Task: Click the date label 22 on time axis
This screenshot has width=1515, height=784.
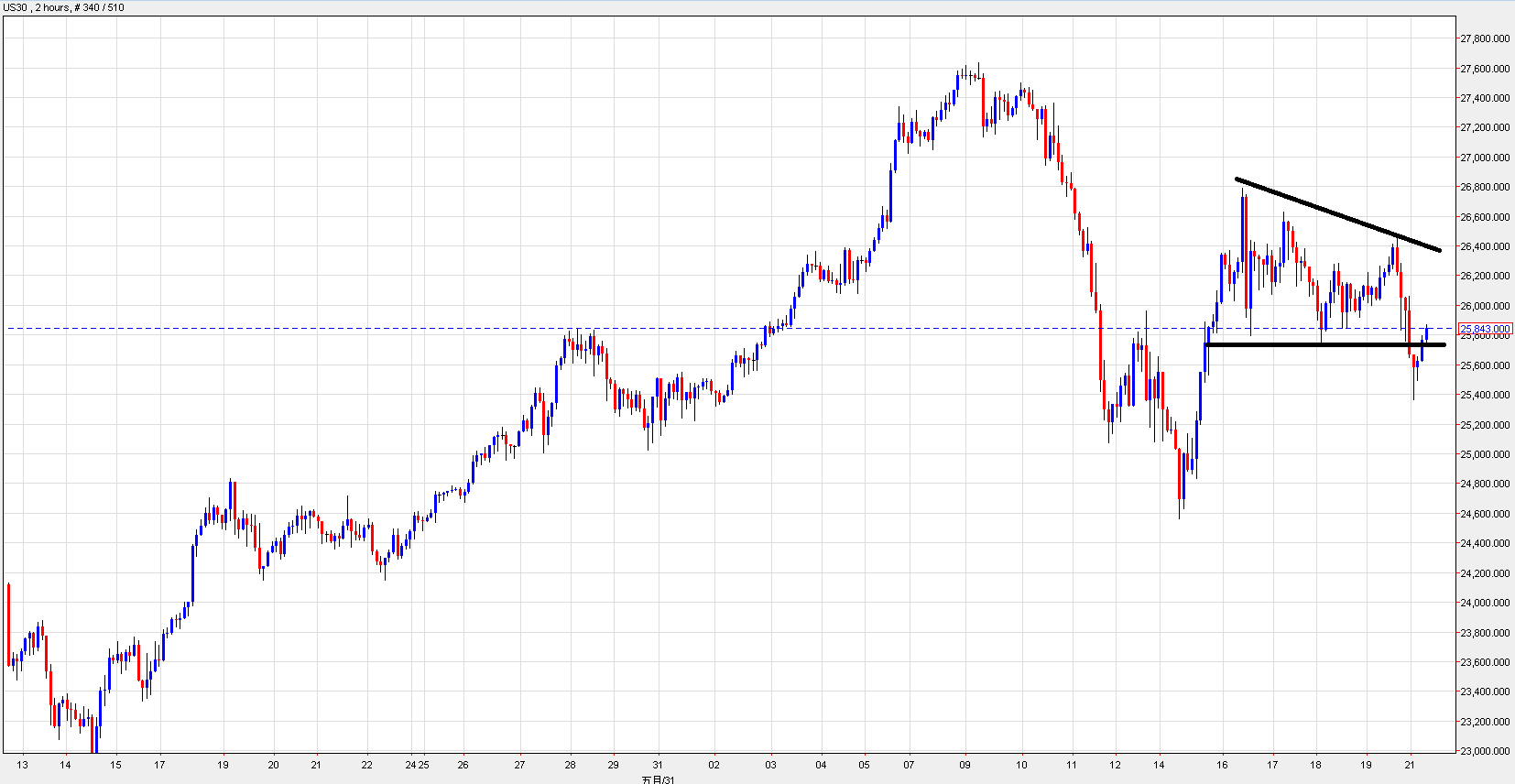Action: (x=367, y=765)
